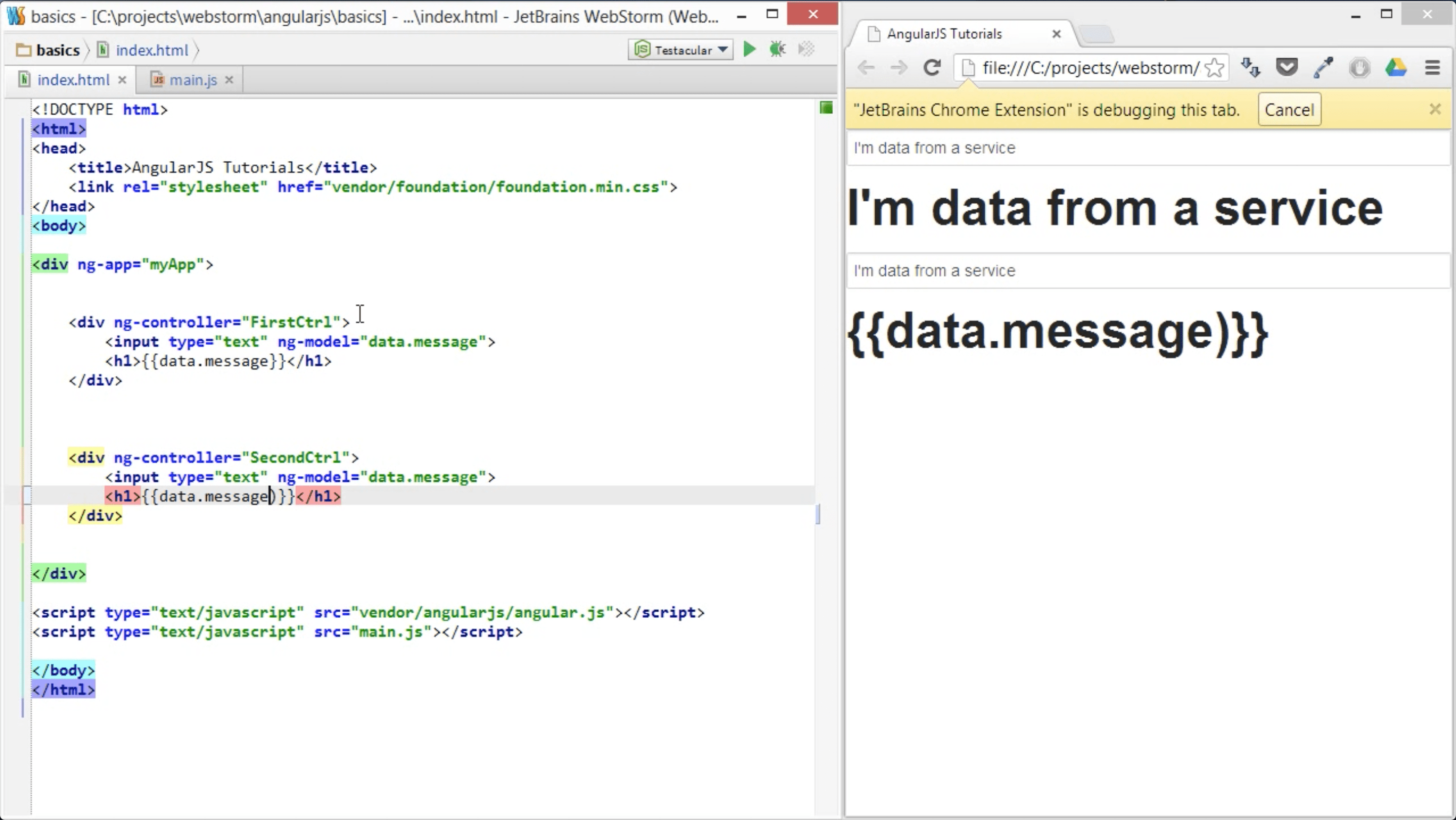Screen dimensions: 1456x820
Task: Click the grey round extension icon
Action: pyautogui.click(x=1359, y=68)
